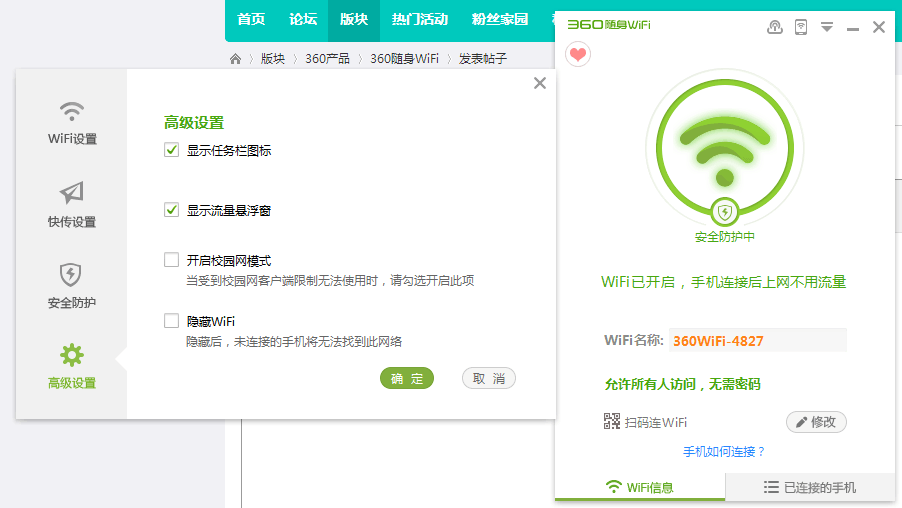Open the 论坛 navigation tab
This screenshot has width=902, height=508.
click(303, 20)
